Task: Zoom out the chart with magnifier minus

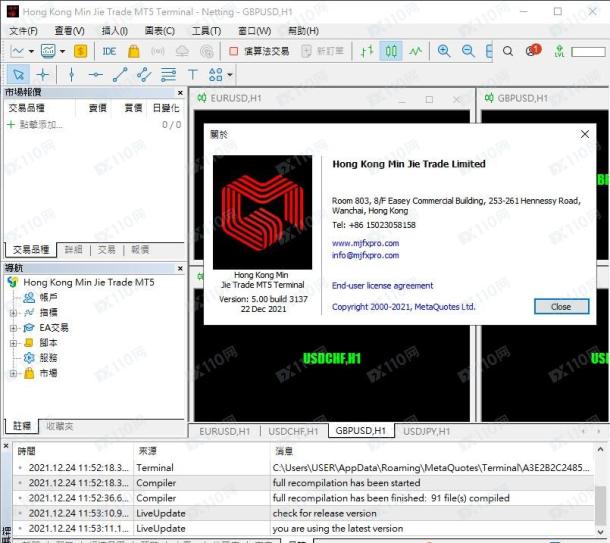Action: coord(468,51)
